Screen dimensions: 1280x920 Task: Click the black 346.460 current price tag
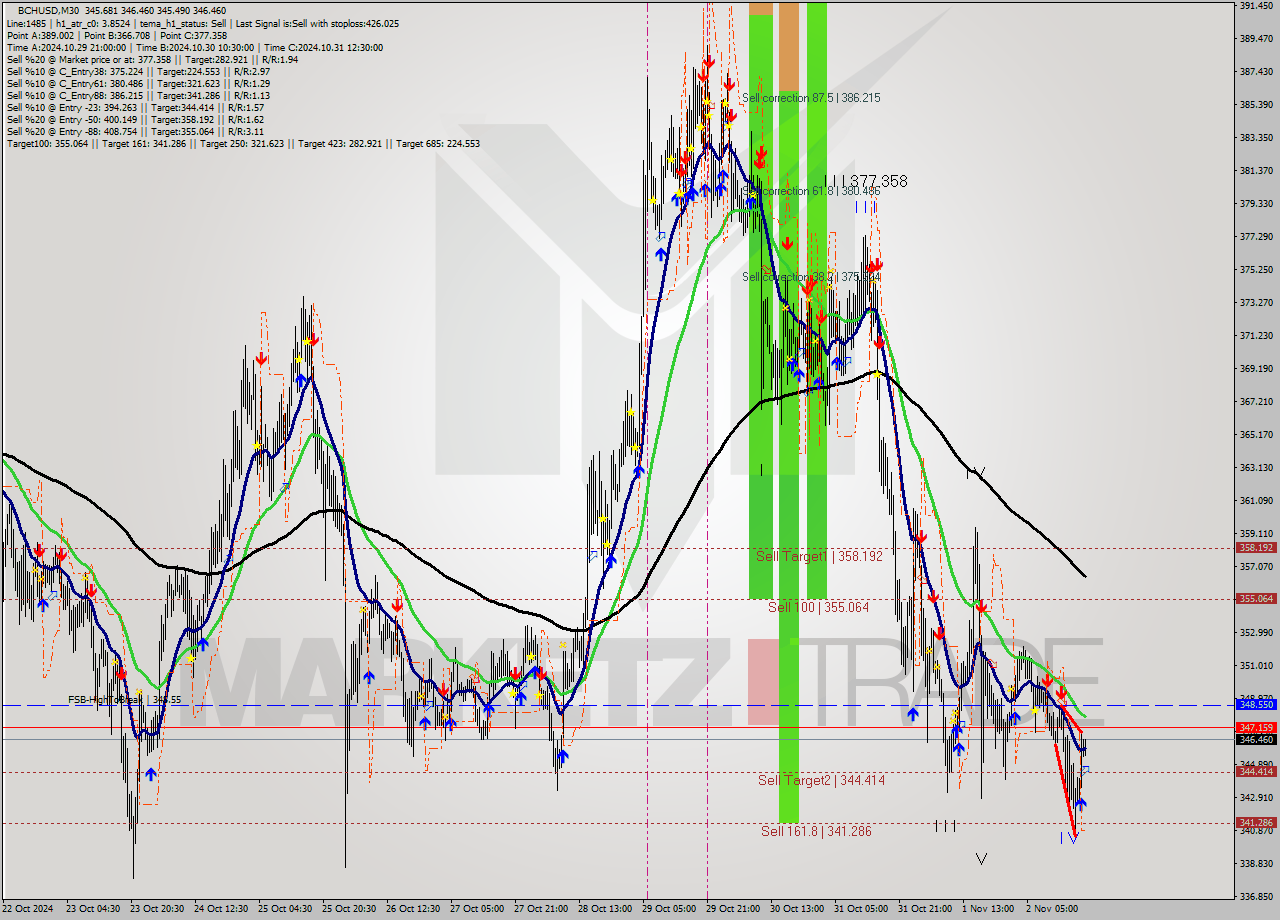1256,740
